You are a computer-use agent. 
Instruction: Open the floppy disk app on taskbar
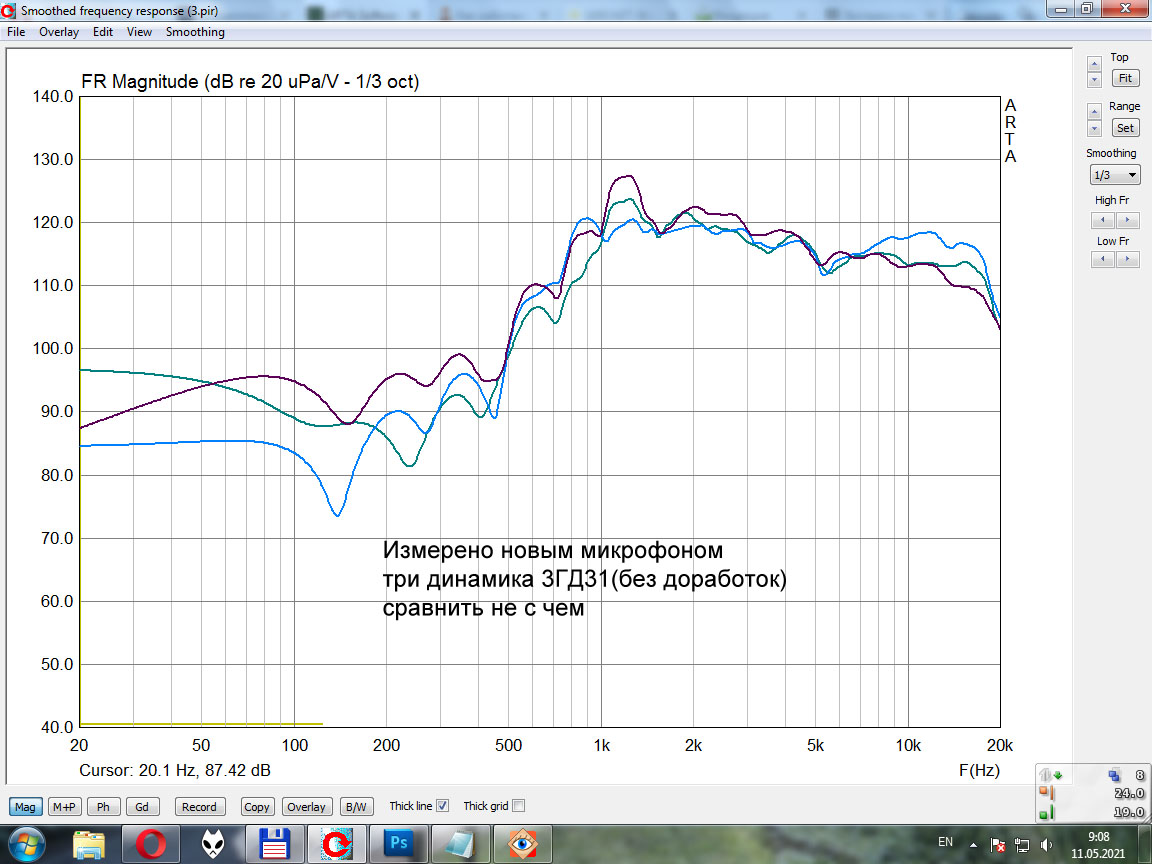coord(274,844)
